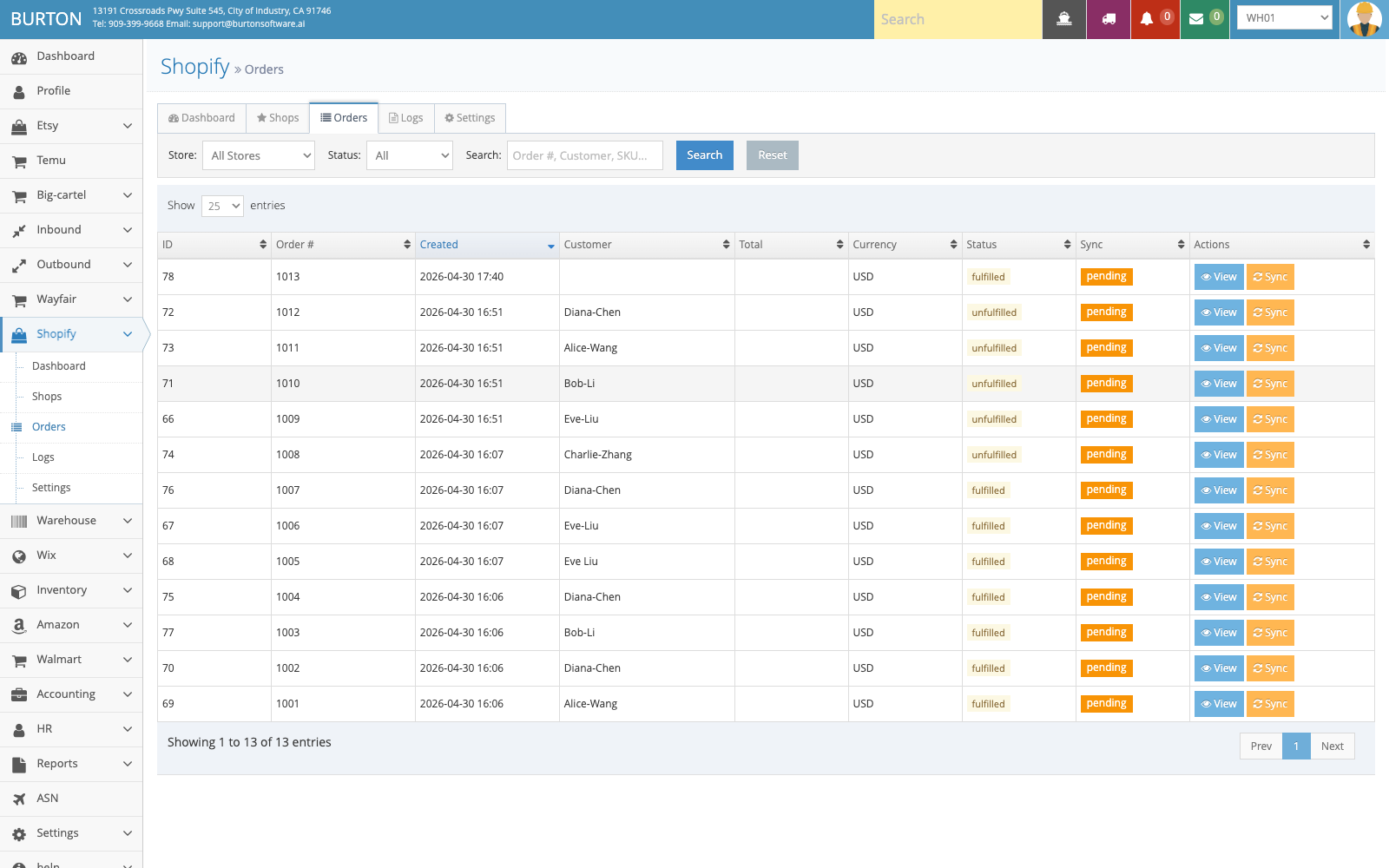This screenshot has width=1389, height=868.
Task: View order 1008 for Charlie-Zhang
Action: coord(1219,455)
